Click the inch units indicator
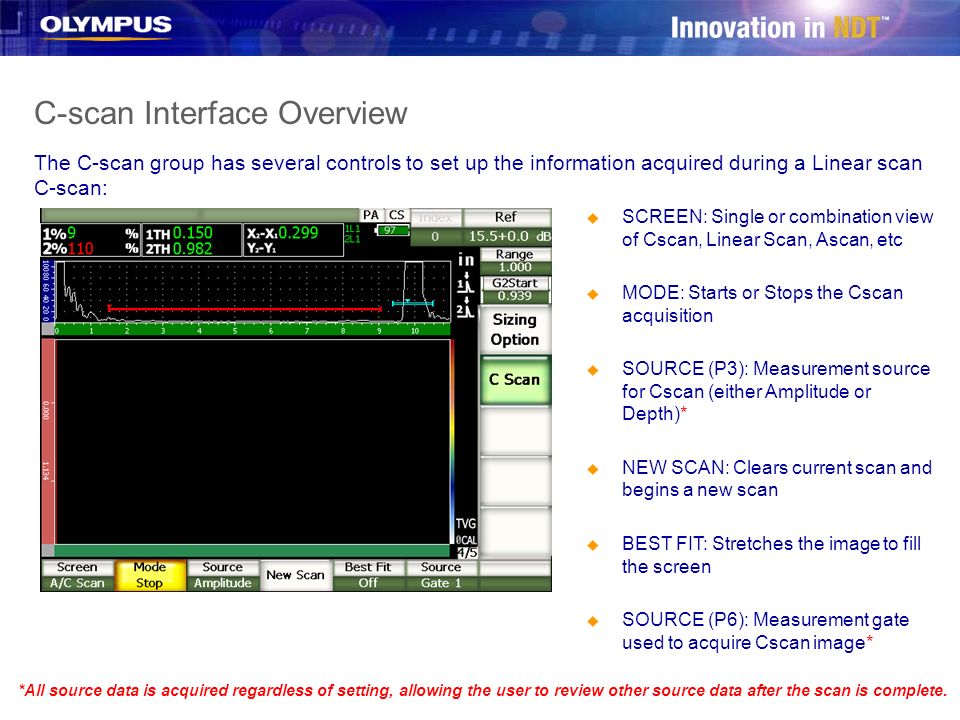This screenshot has height=720, width=960. click(466, 260)
